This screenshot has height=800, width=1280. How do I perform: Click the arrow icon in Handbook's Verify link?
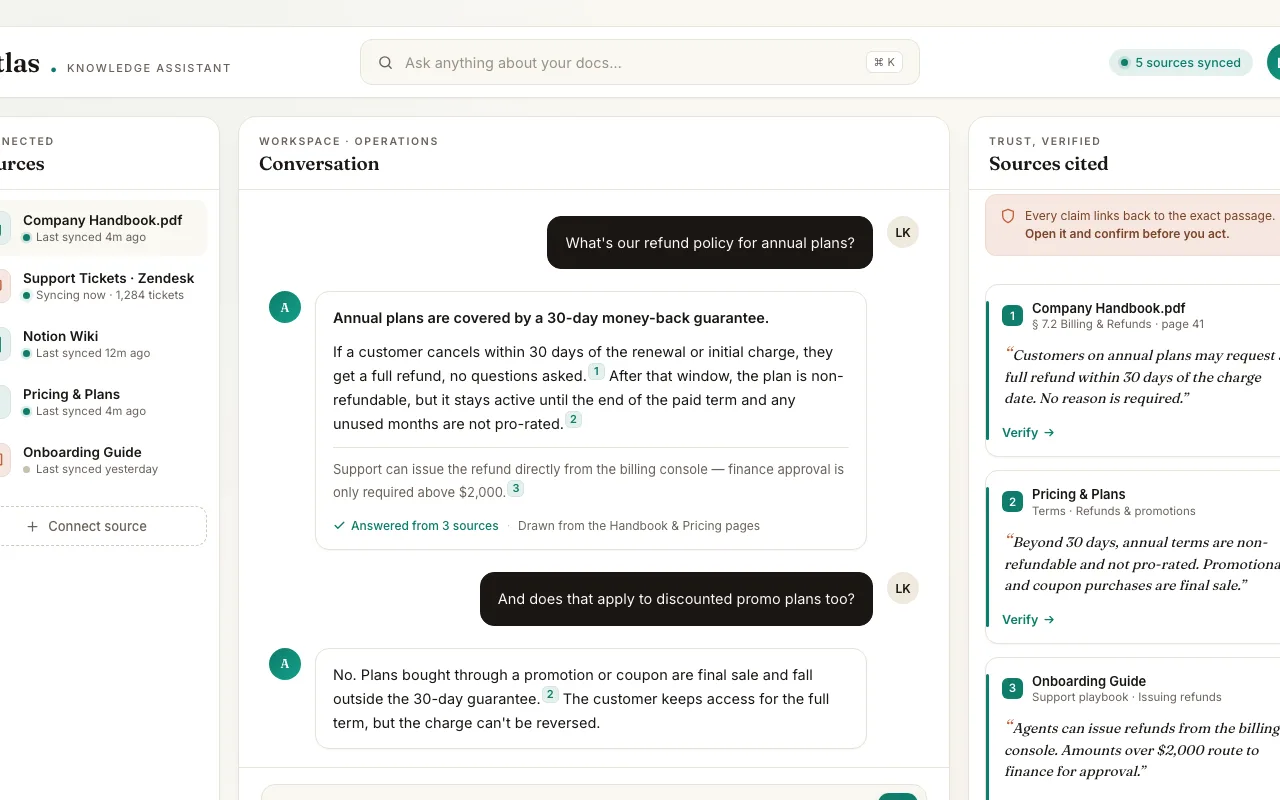(1049, 433)
